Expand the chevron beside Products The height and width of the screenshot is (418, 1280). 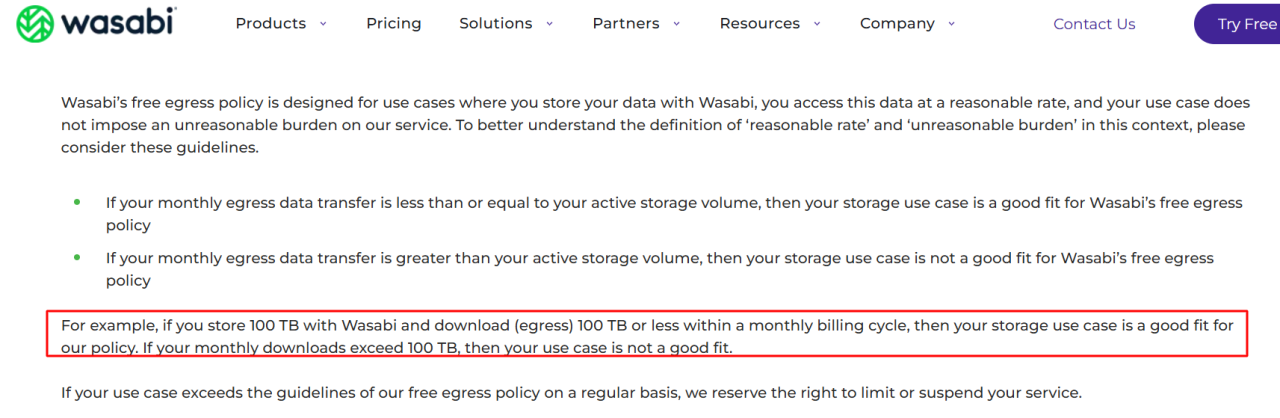pos(323,23)
